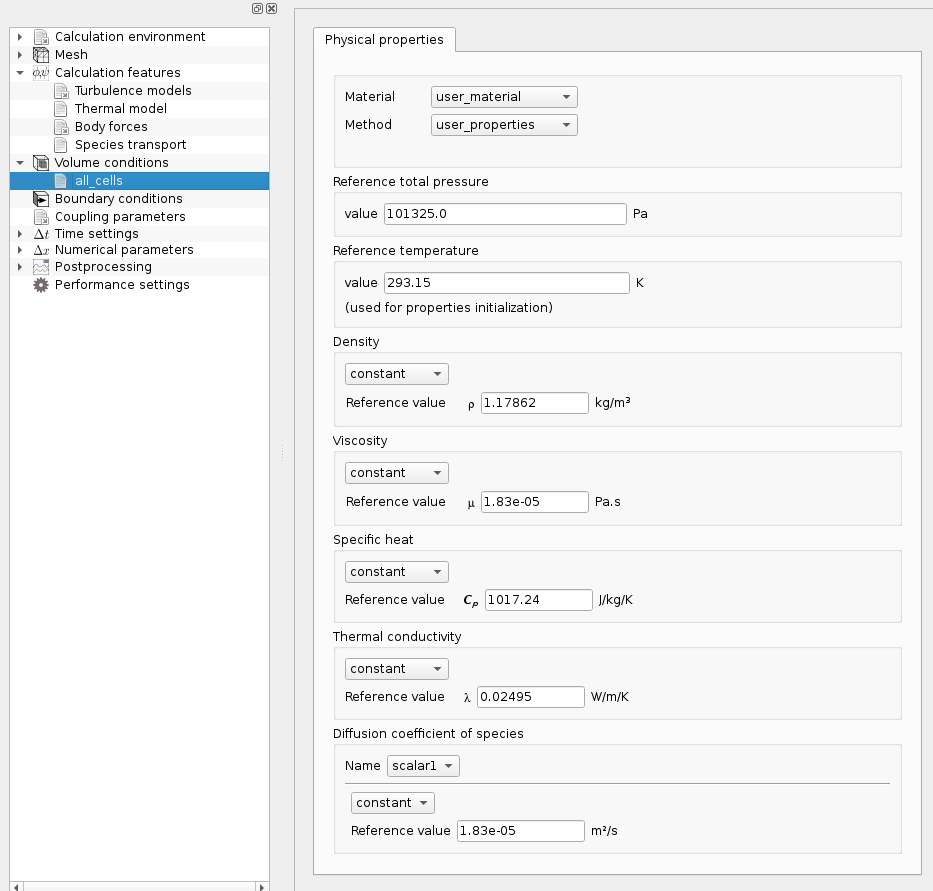Click the Body forces page icon

pyautogui.click(x=59, y=126)
